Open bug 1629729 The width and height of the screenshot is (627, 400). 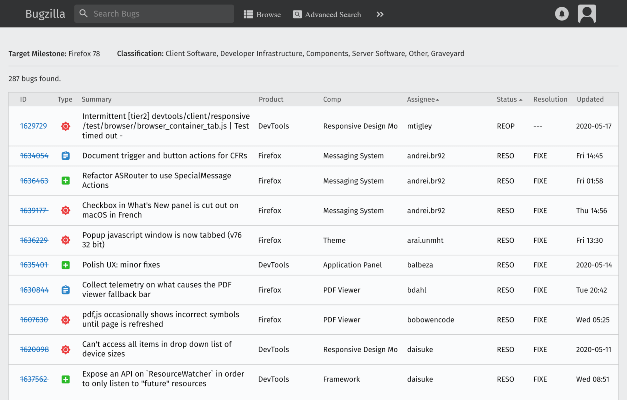(34, 126)
